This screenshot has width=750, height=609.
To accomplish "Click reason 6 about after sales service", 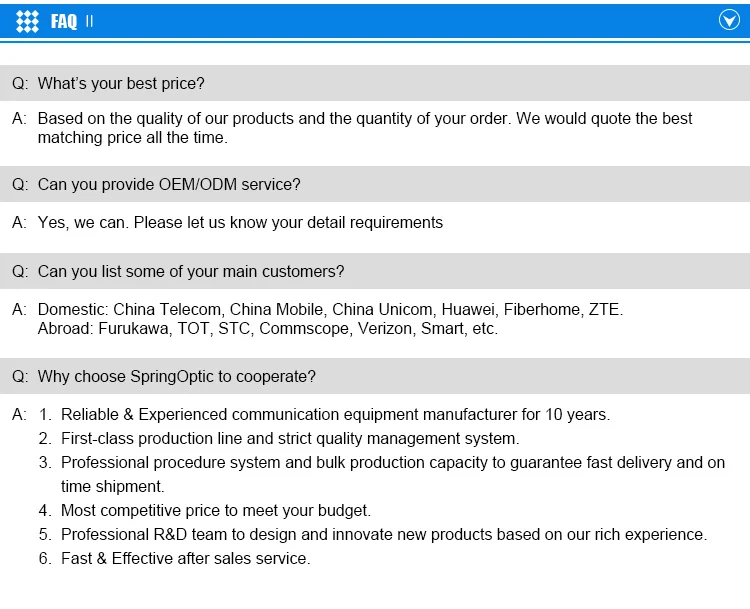I will pos(186,558).
